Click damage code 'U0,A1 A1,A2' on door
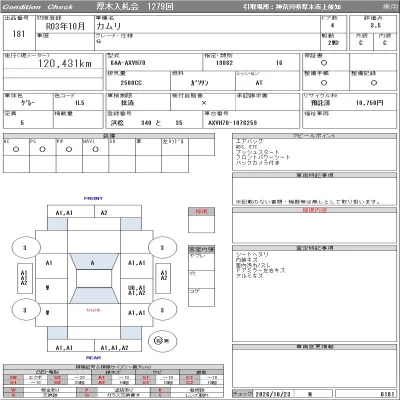 tap(137, 290)
